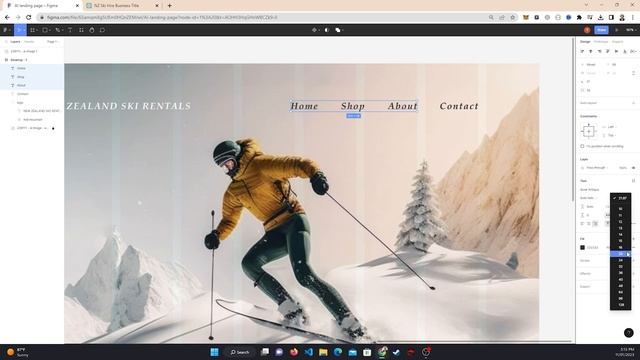640x360 pixels.
Task: Click the Align right icon
Action: [x=599, y=51]
